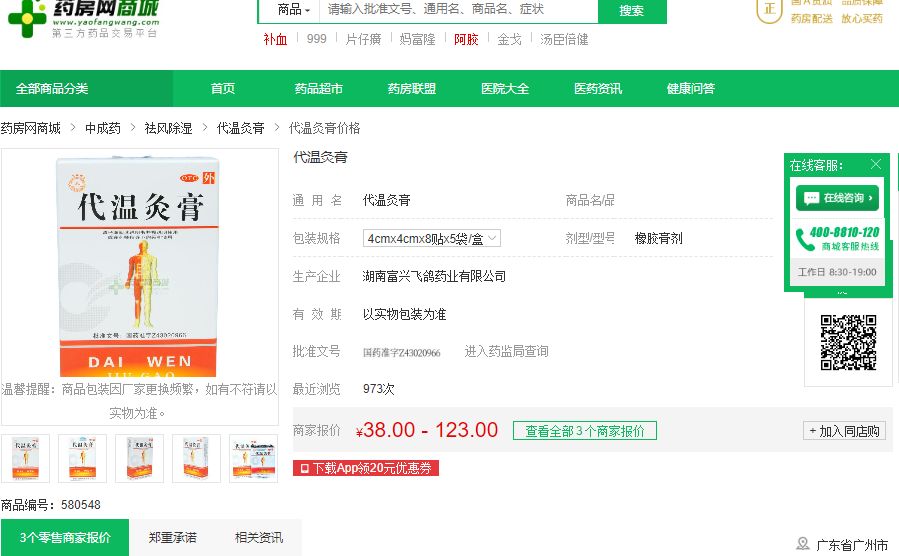Click 查看全部3个商家报价 button
Image resolution: width=899 pixels, height=556 pixels.
tap(585, 431)
